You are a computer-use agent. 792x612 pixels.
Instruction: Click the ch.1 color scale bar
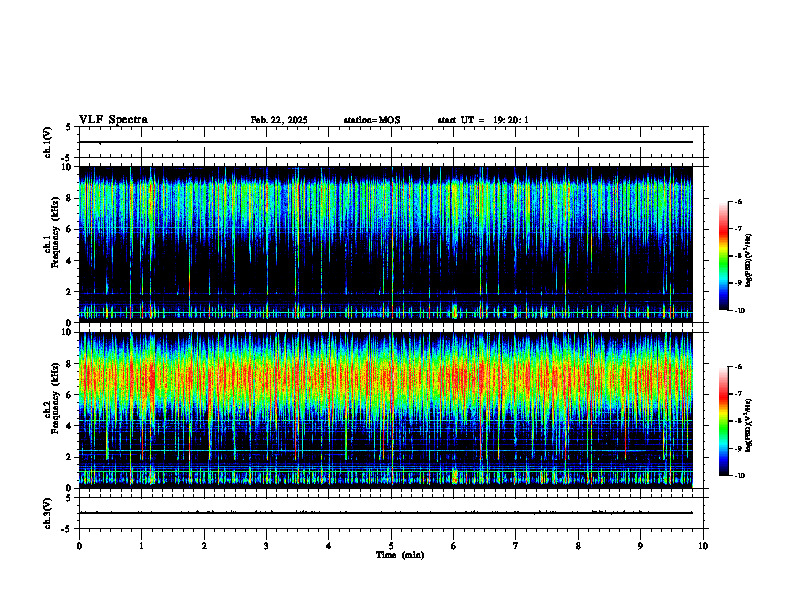[x=724, y=256]
